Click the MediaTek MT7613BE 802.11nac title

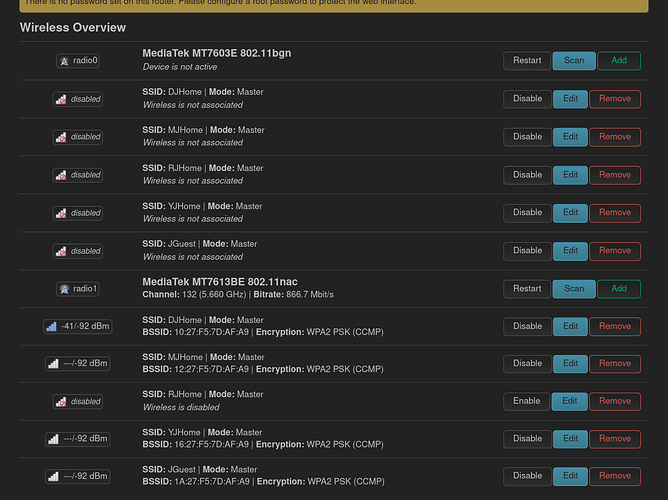pyautogui.click(x=220, y=282)
